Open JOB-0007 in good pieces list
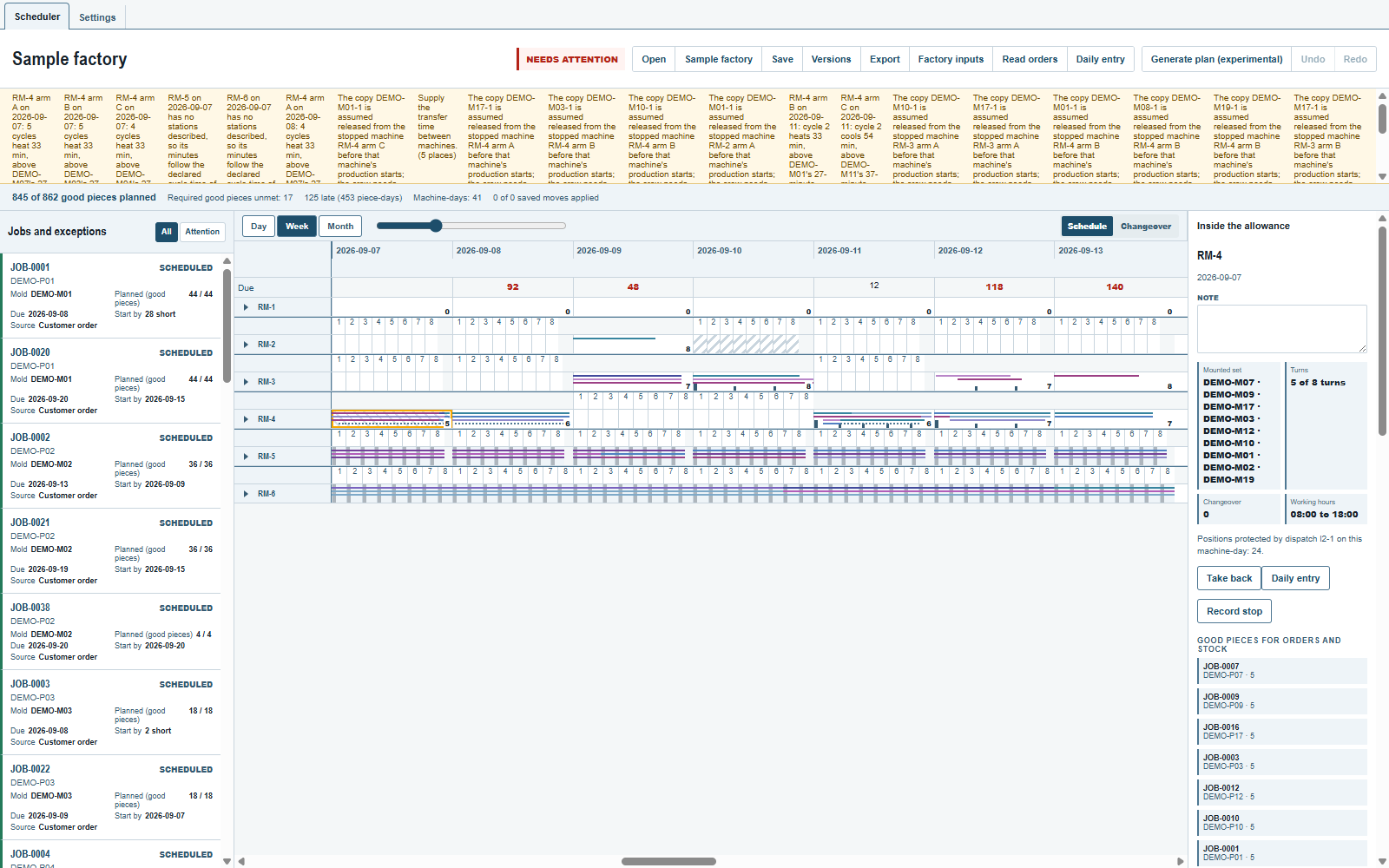This screenshot has height=868, width=1389. point(1281,671)
